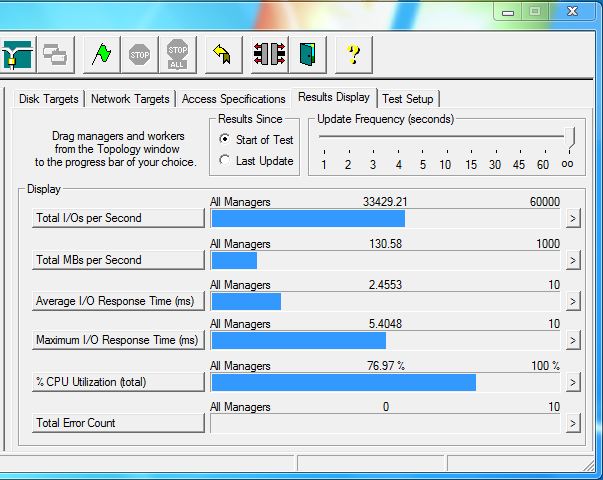The width and height of the screenshot is (603, 480).
Task: Click the % CPU Utilization (total) button
Action: (118, 382)
